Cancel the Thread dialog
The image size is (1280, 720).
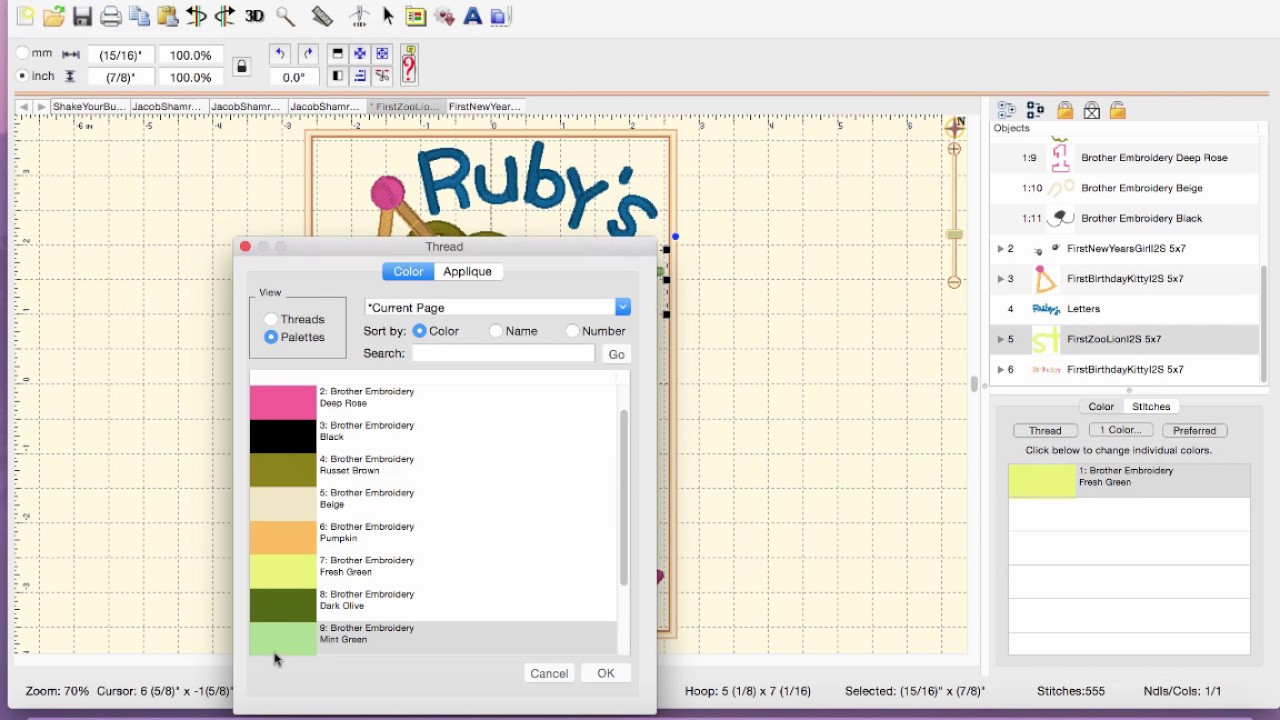(x=549, y=673)
